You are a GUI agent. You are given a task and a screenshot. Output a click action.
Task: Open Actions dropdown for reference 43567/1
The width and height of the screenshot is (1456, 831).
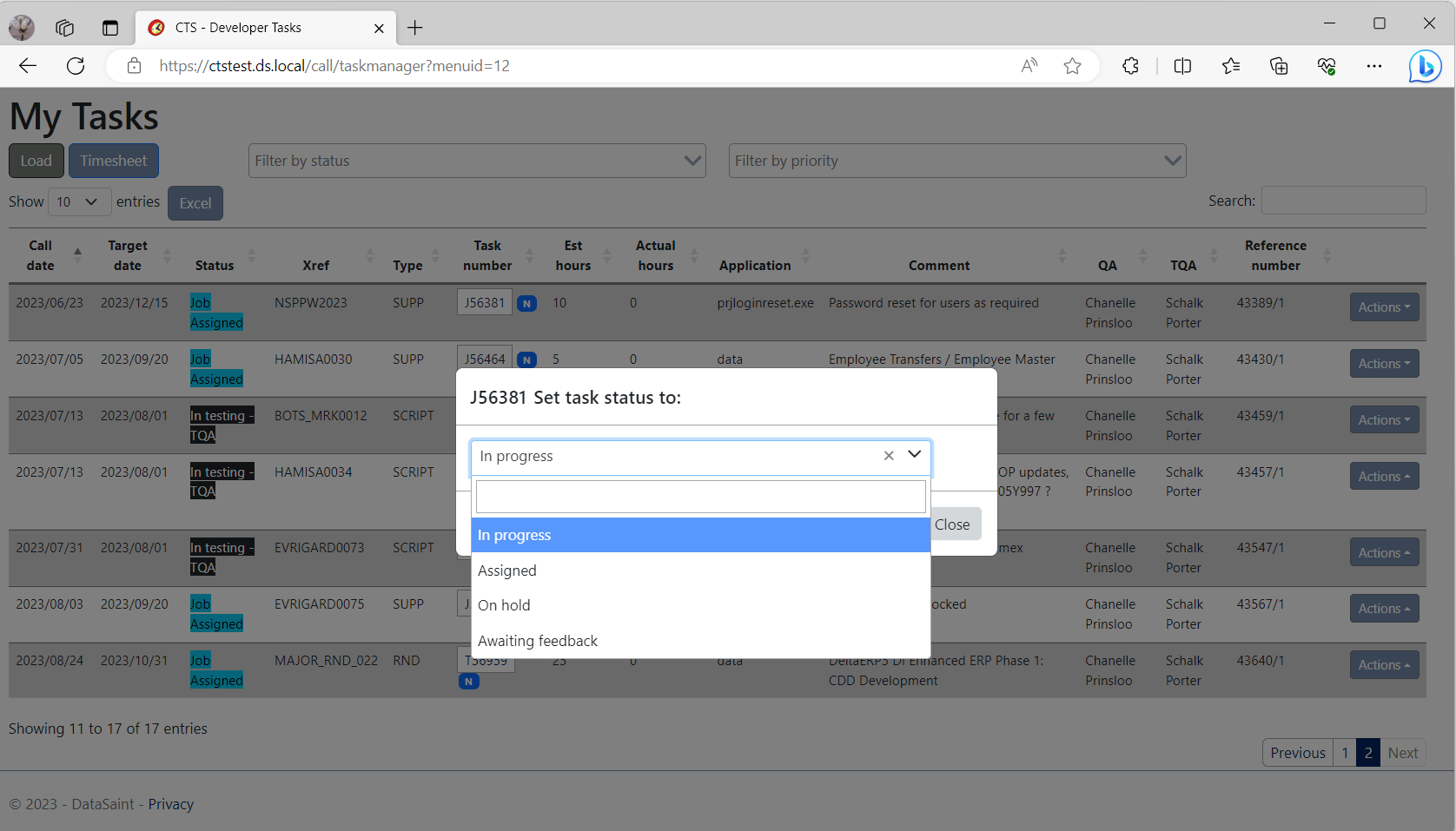coord(1384,608)
